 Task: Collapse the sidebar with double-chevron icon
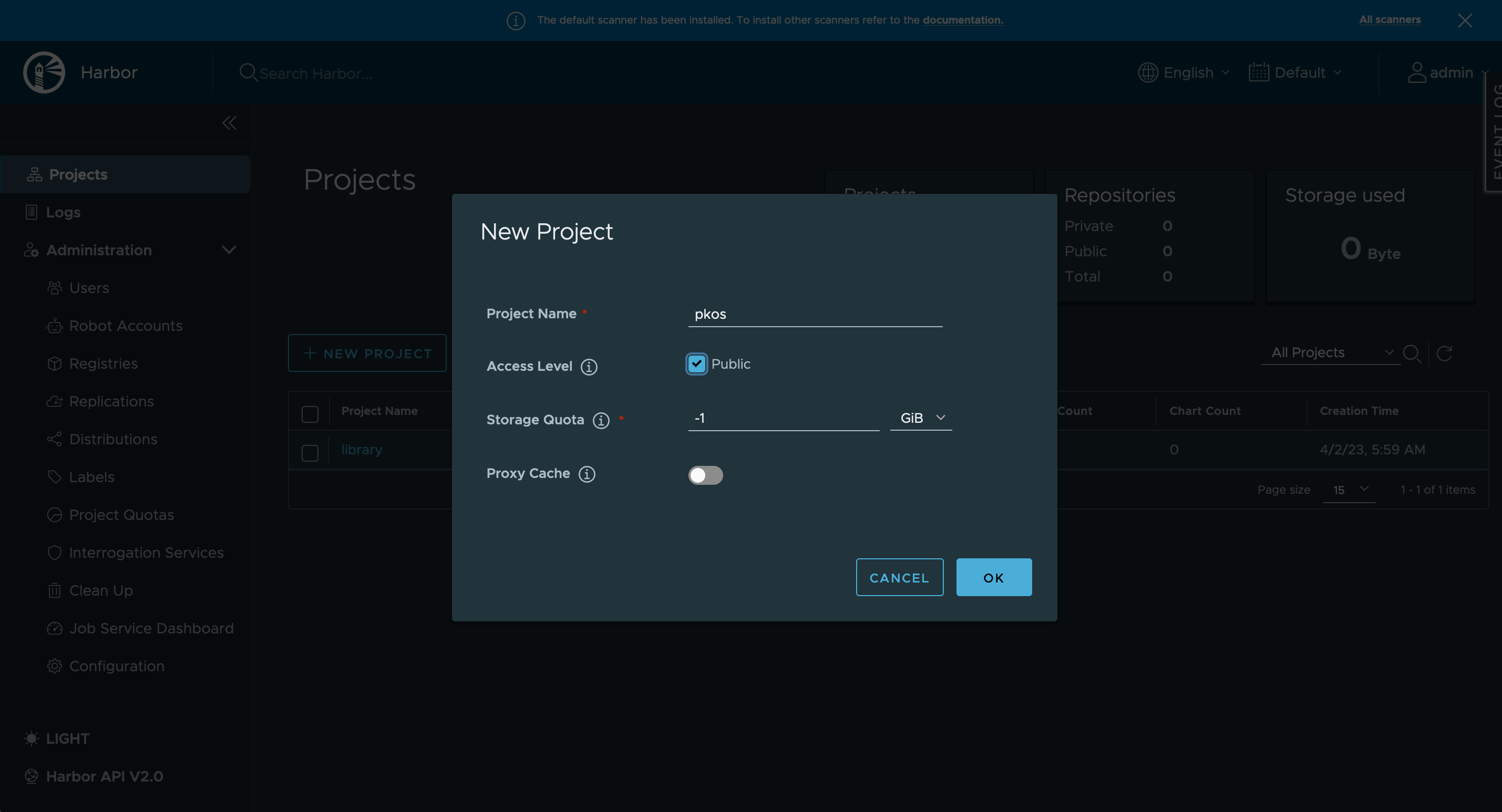click(229, 123)
